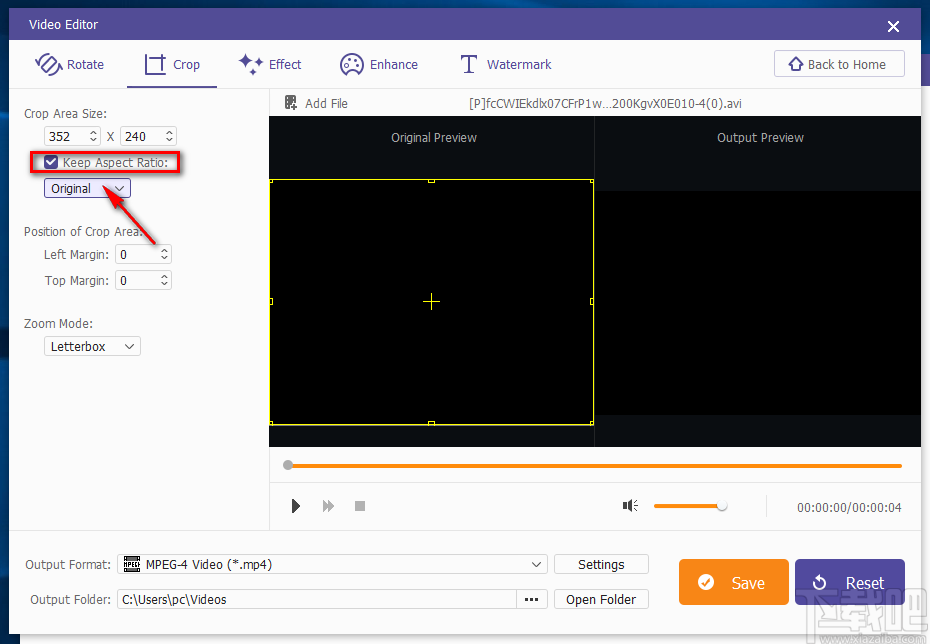Browse output folder with ellipsis button
Screen dimensions: 930x644
pyautogui.click(x=531, y=599)
